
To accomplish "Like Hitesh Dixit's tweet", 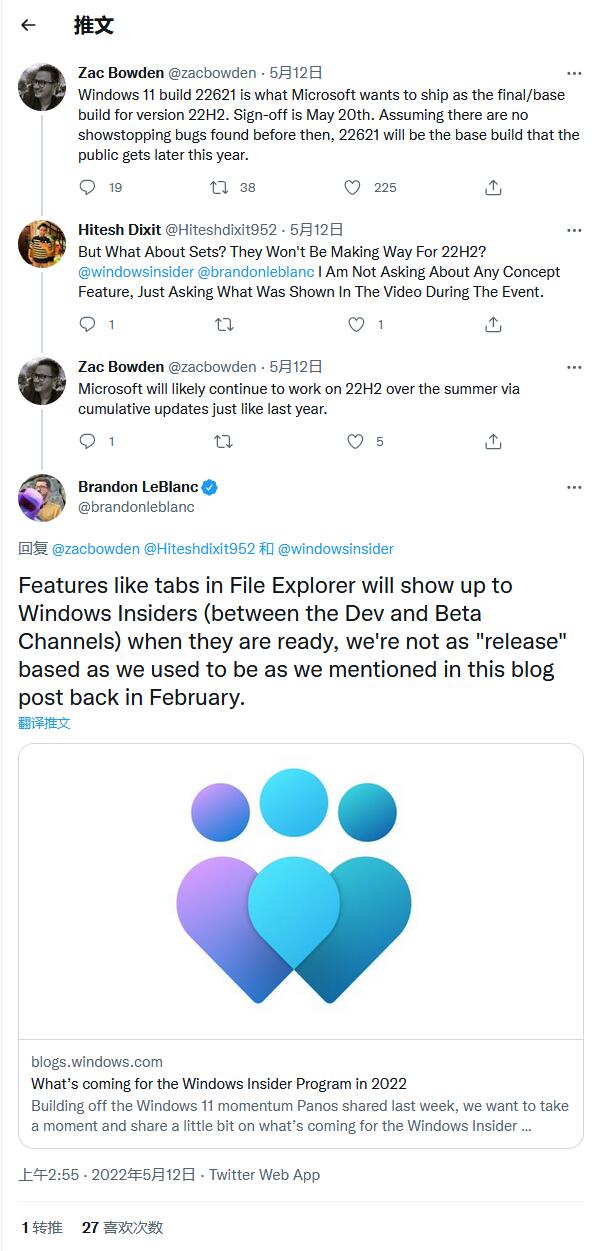I will [x=356, y=324].
